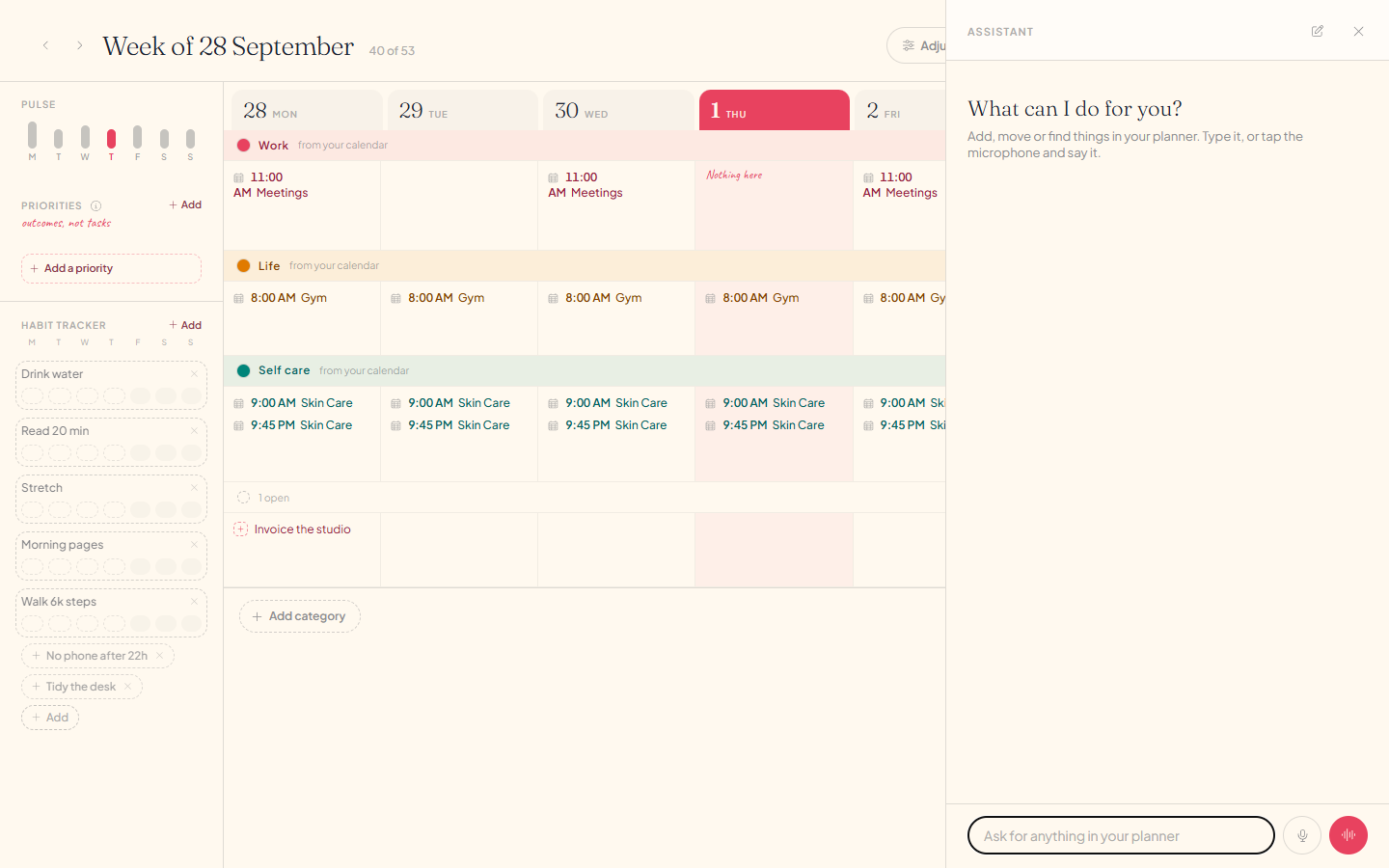Screen dimensions: 1389x868
Task: Click Add next to Priorities
Action: pyautogui.click(x=185, y=204)
